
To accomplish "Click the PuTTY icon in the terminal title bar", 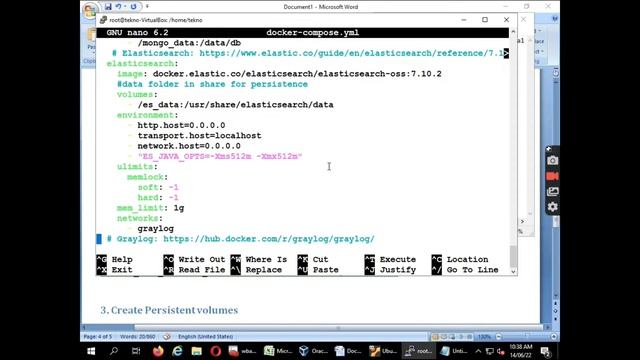I will (103, 20).
